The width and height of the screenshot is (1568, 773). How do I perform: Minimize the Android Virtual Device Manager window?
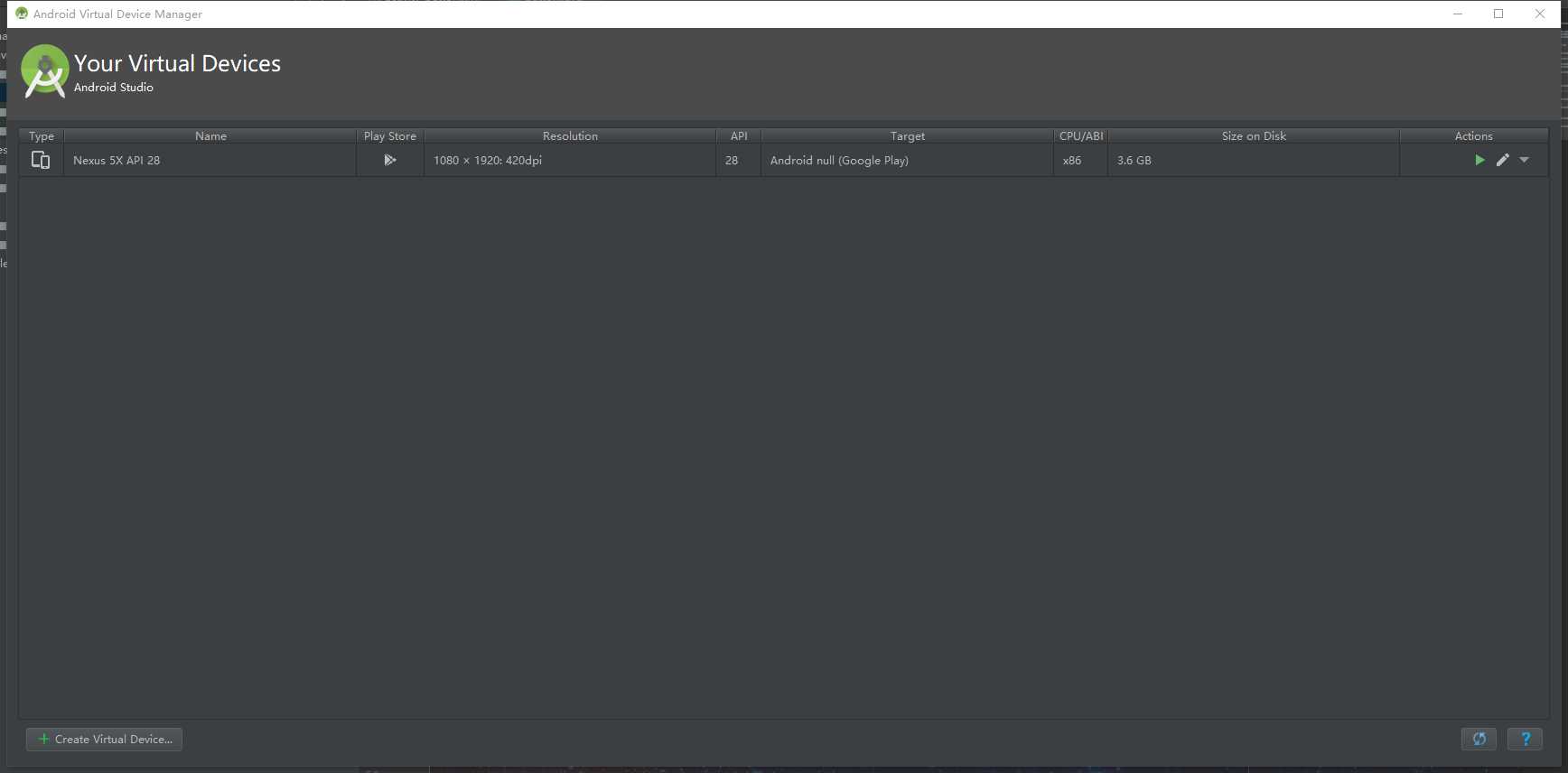[x=1458, y=14]
